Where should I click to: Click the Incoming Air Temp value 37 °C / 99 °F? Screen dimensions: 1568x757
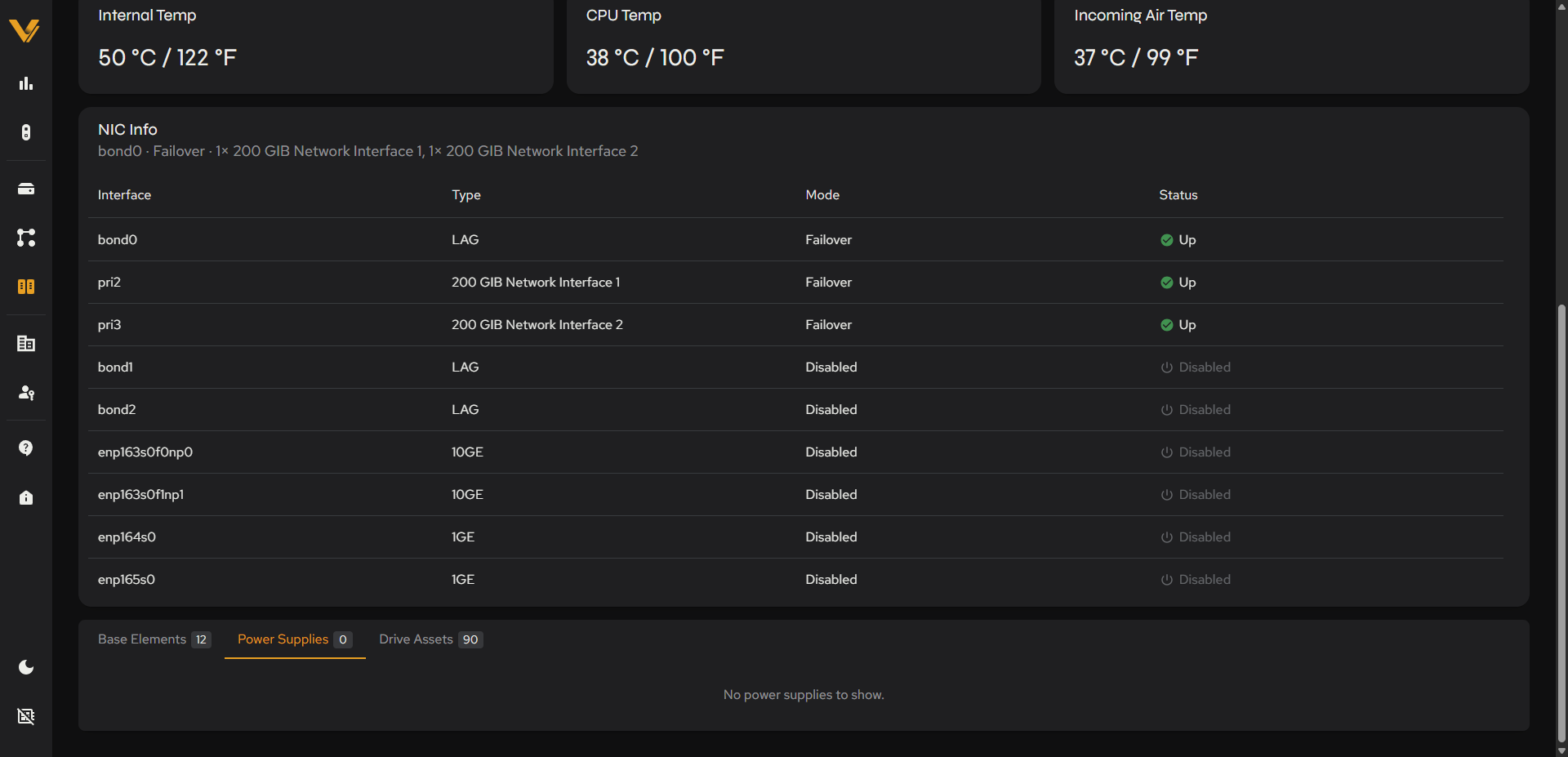point(1136,57)
